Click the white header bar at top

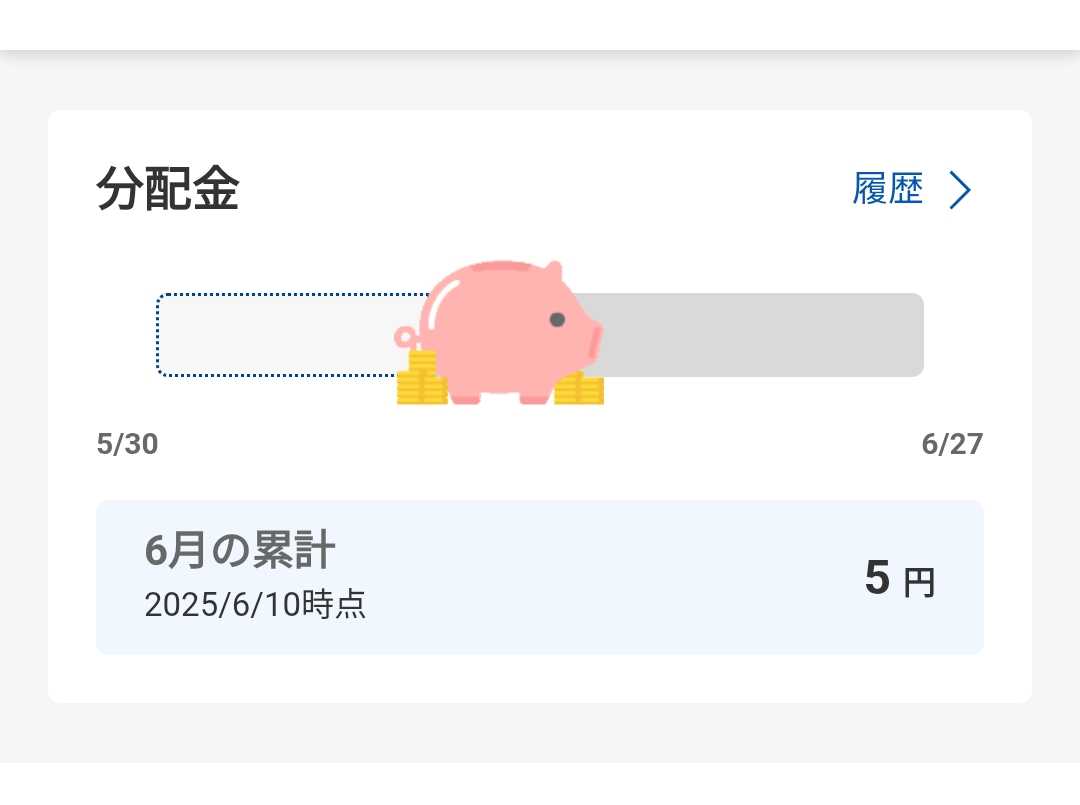tap(540, 25)
